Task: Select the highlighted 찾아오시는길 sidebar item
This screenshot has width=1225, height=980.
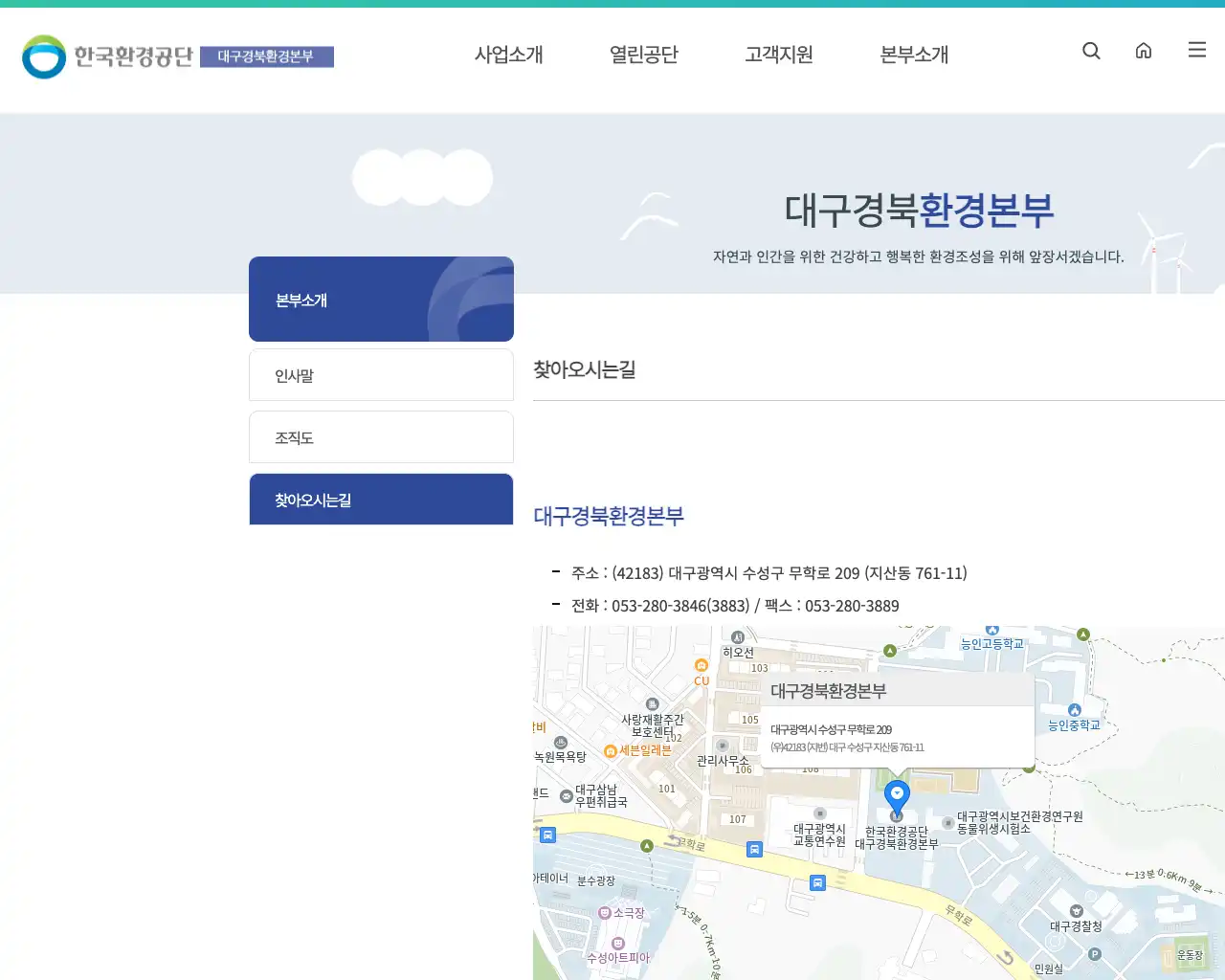Action: [381, 499]
